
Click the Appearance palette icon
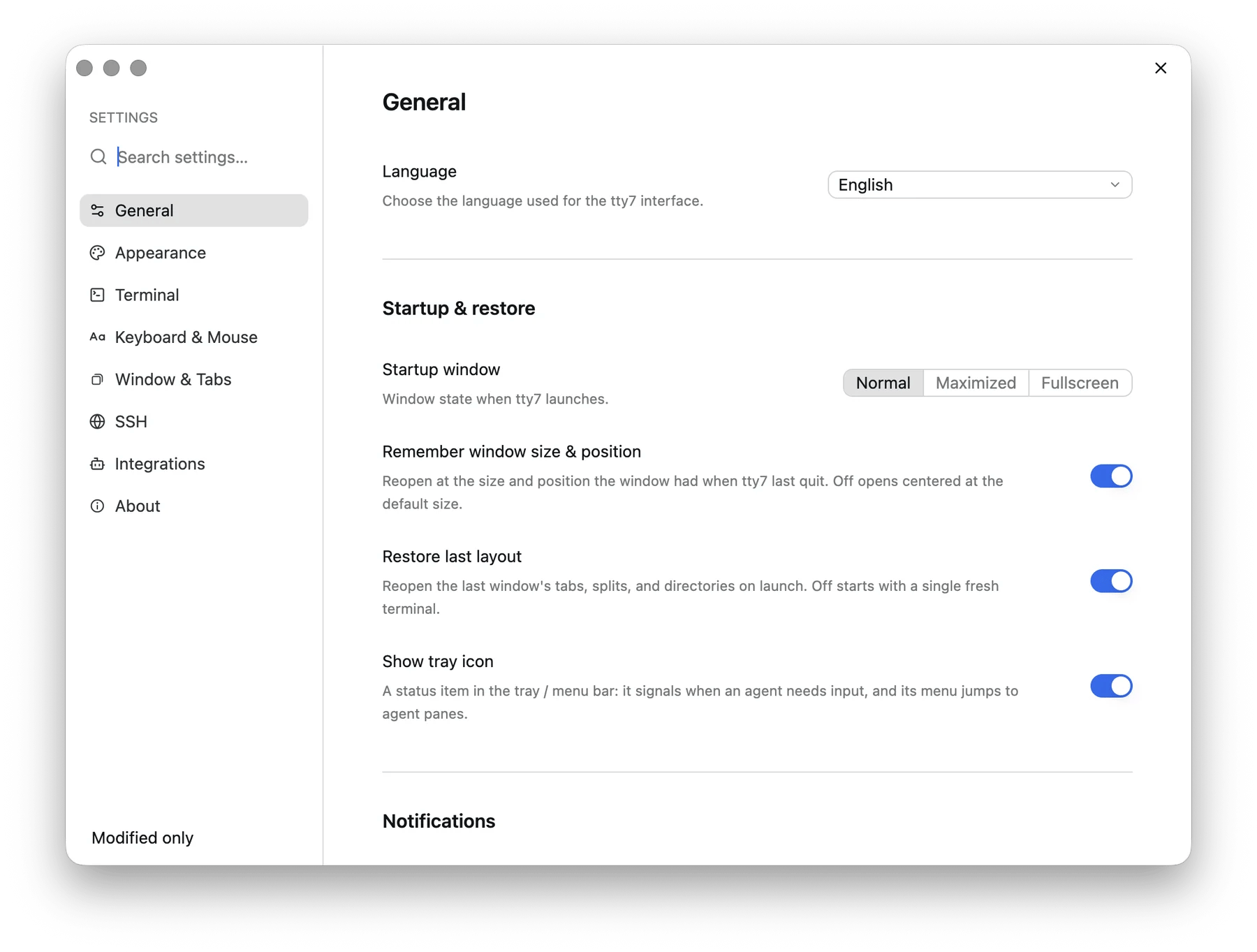98,253
